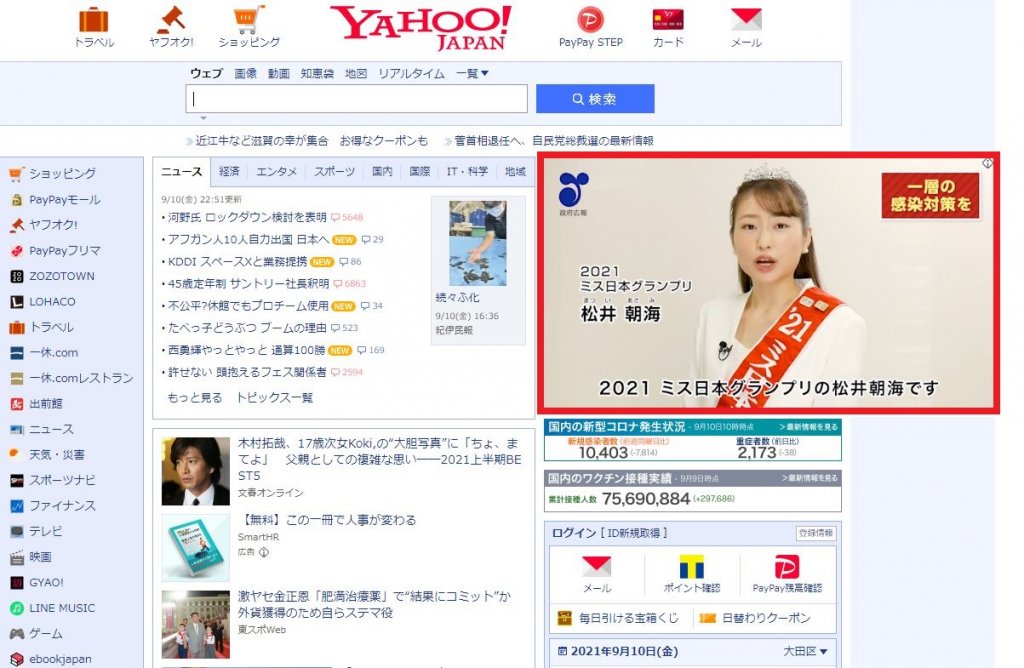
Task: Select the 画像 search tab
Action: [246, 73]
